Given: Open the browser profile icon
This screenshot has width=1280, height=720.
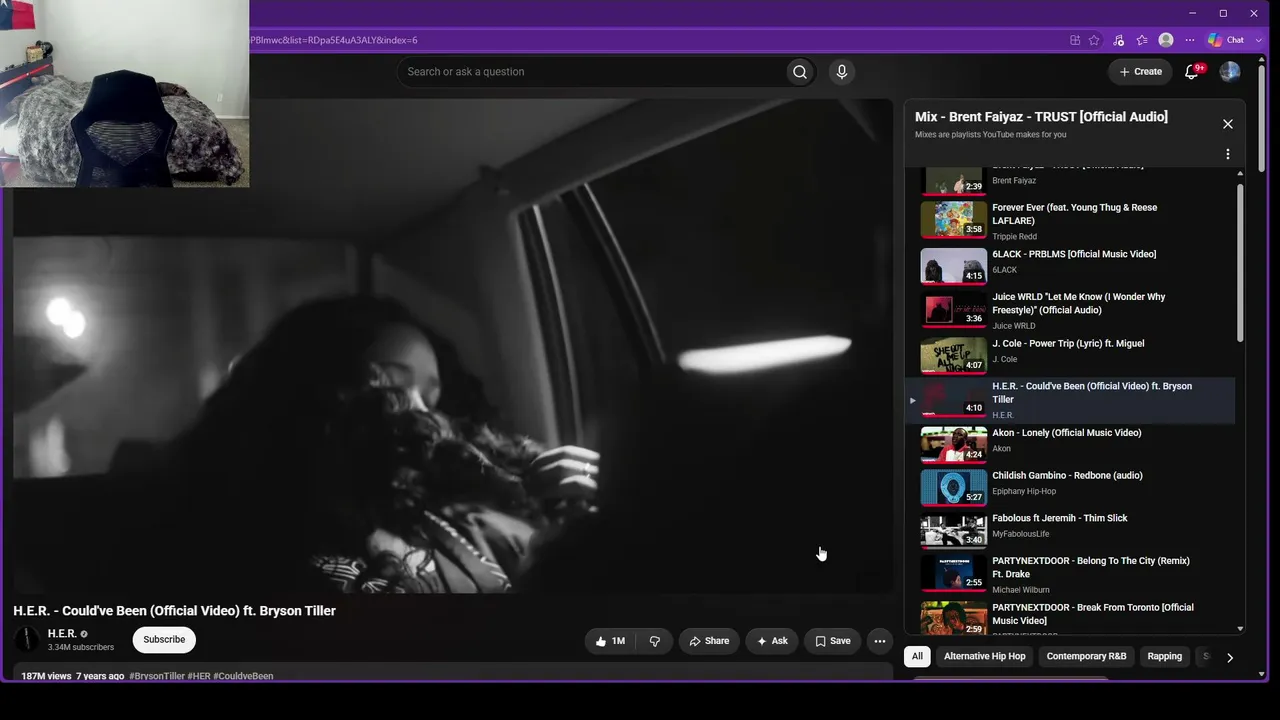Looking at the screenshot, I should [x=1166, y=40].
